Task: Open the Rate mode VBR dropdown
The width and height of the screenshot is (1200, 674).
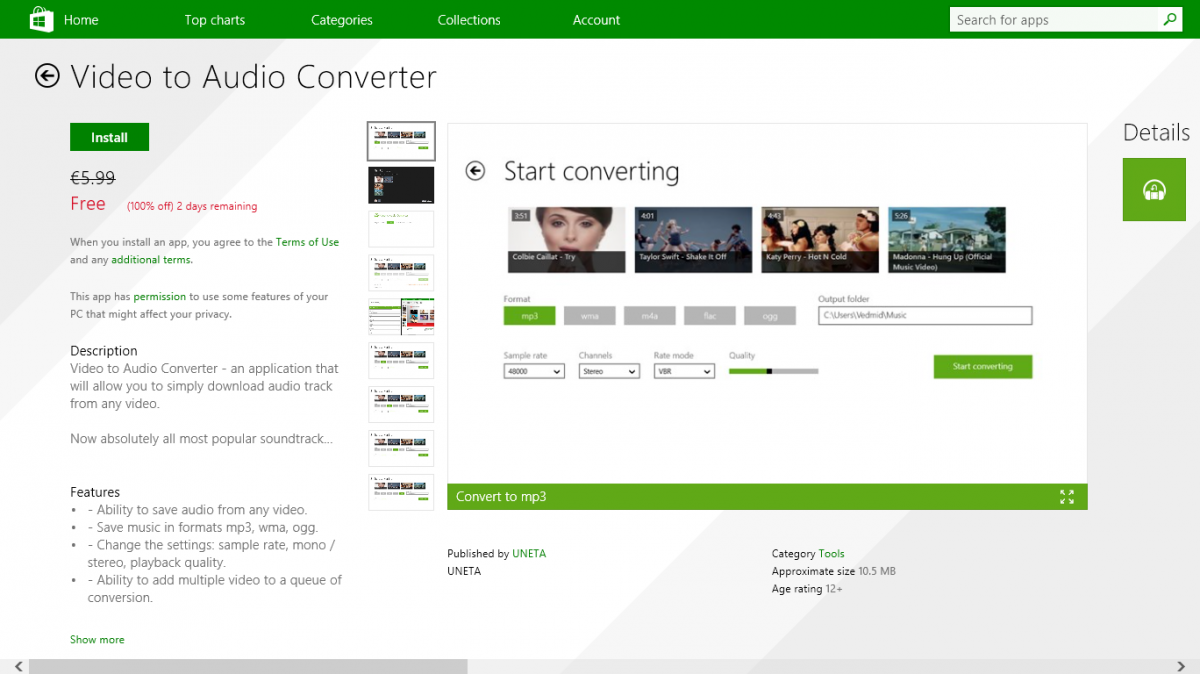Action: click(x=684, y=371)
